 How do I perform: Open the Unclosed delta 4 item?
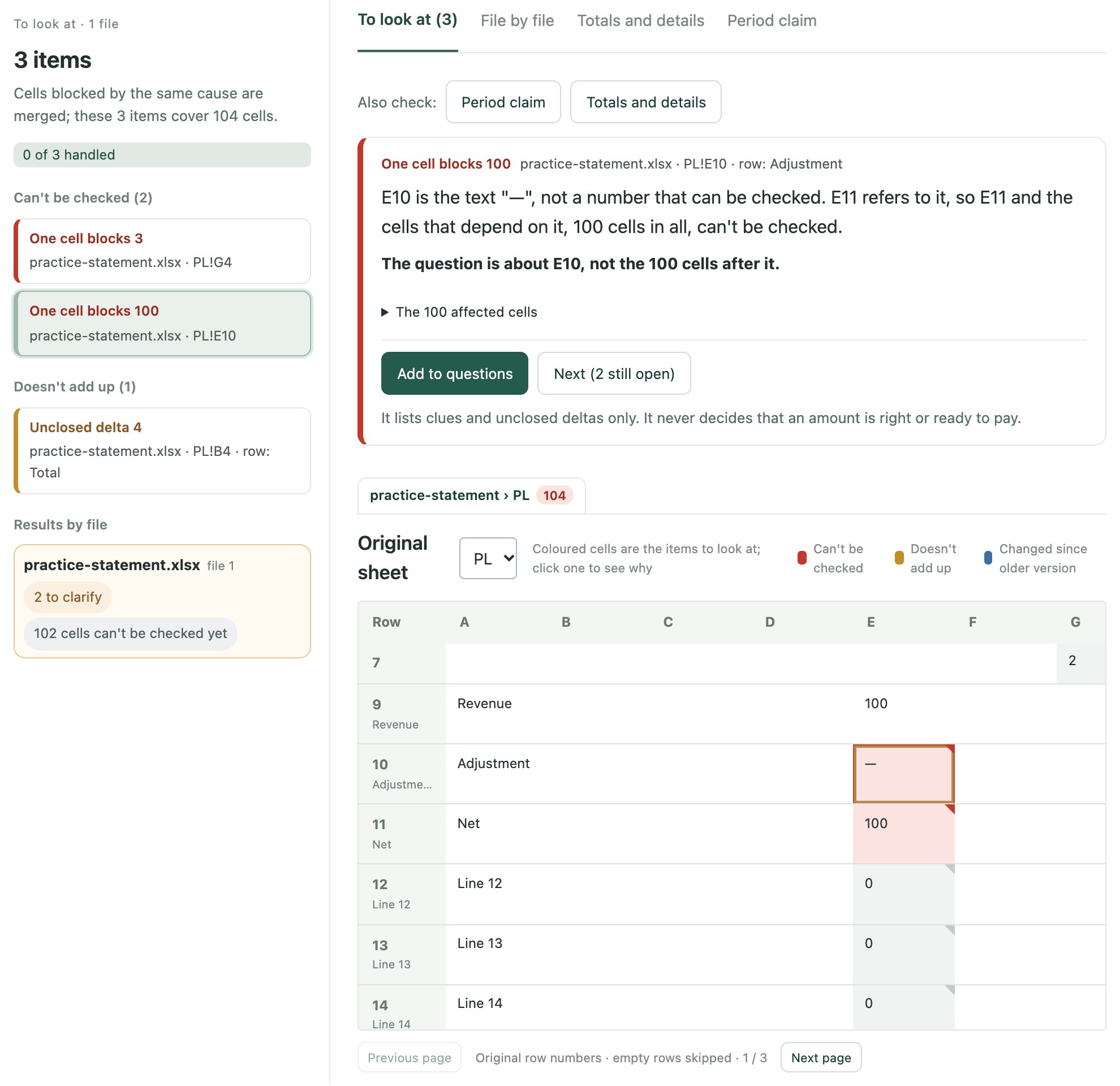(163, 451)
